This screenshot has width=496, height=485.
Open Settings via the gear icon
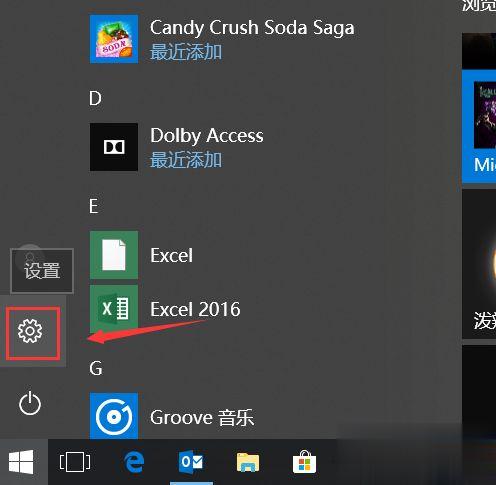pyautogui.click(x=30, y=331)
